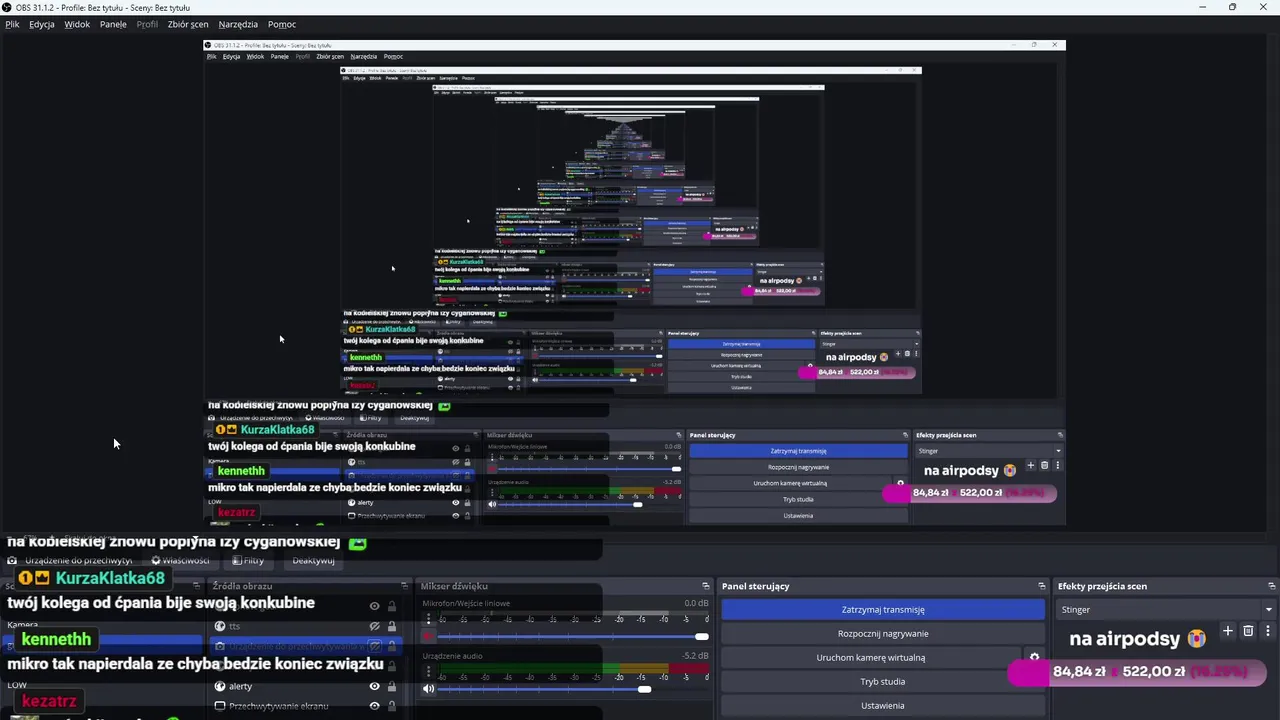Open Mikrofon/Wejście liniowe three-dot options
1280x720 pixels.
click(x=428, y=620)
